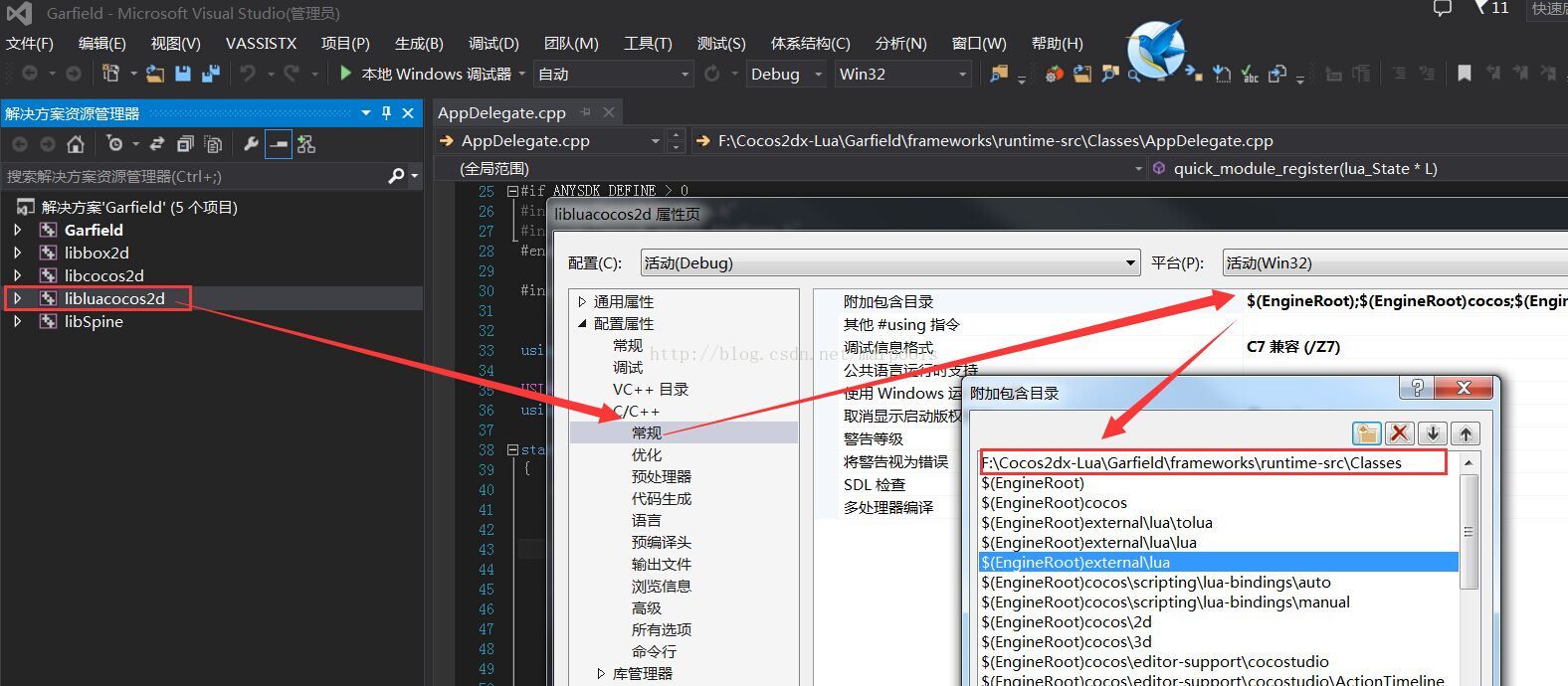Expand the libcocos2d project node
The image size is (1568, 686).
(x=17, y=275)
